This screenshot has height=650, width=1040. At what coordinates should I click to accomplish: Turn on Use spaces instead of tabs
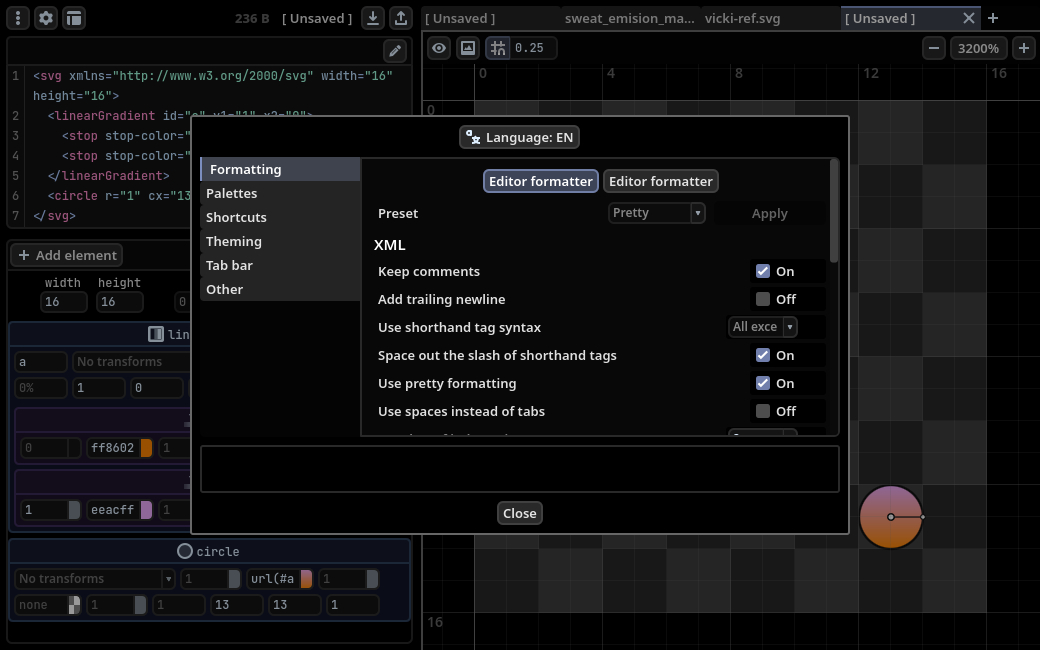click(x=763, y=411)
